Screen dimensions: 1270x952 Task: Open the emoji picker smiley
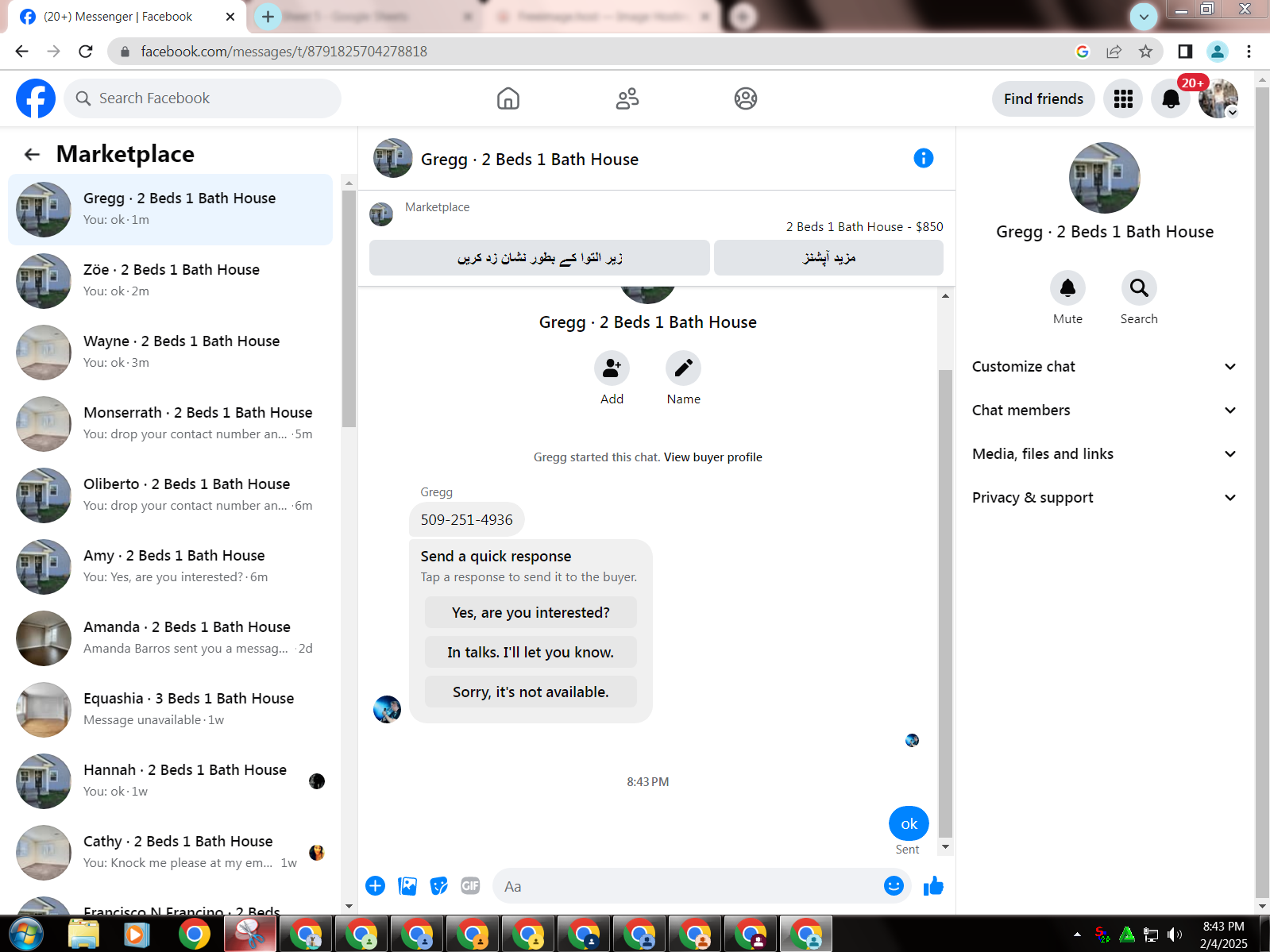tap(894, 886)
